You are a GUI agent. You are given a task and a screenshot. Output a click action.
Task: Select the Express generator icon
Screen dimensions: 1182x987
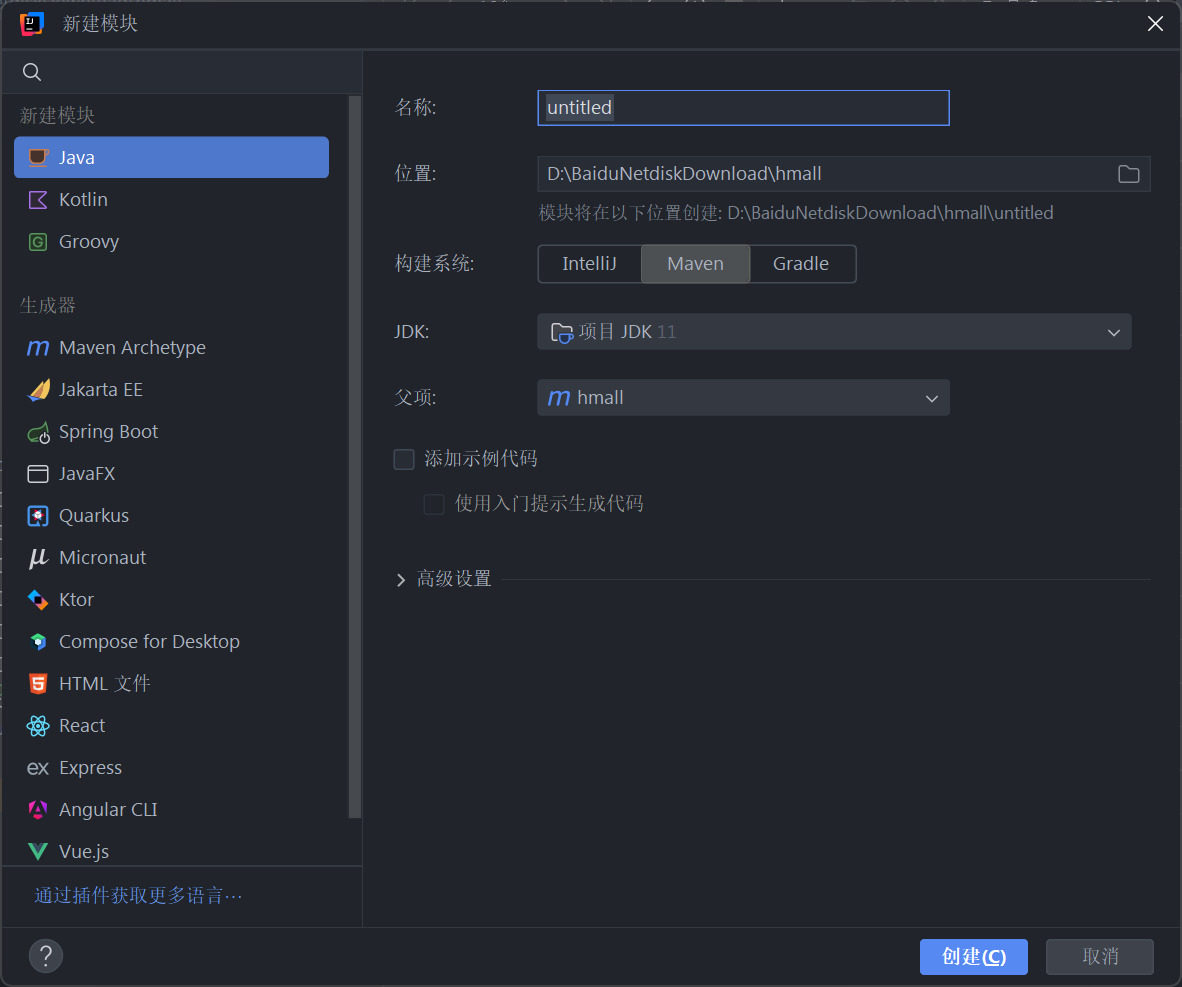(38, 768)
